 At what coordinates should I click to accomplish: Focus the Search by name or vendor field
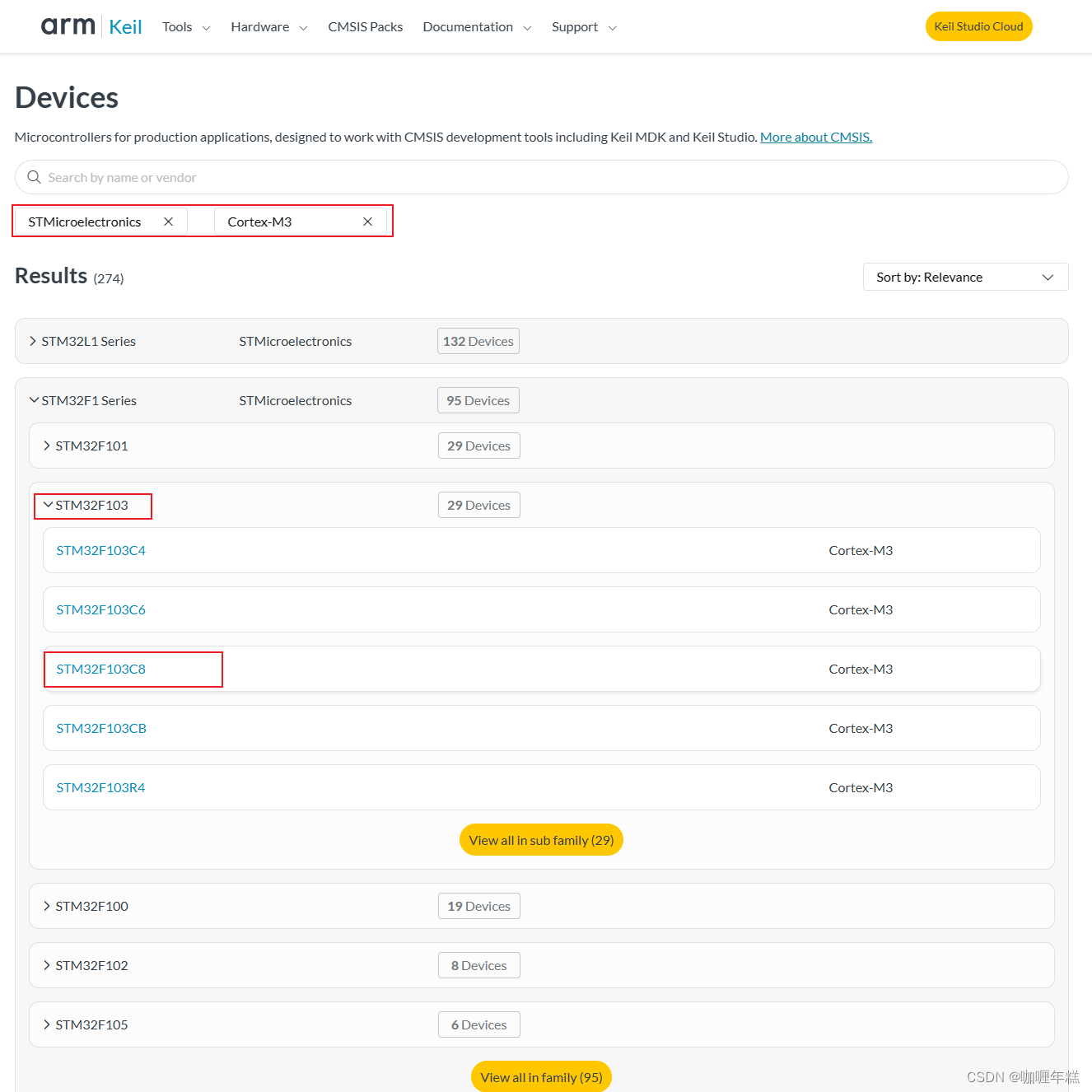[542, 177]
